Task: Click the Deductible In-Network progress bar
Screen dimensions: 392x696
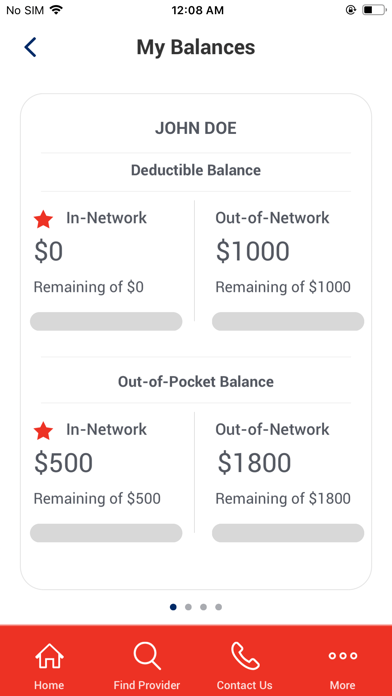Action: pyautogui.click(x=106, y=321)
